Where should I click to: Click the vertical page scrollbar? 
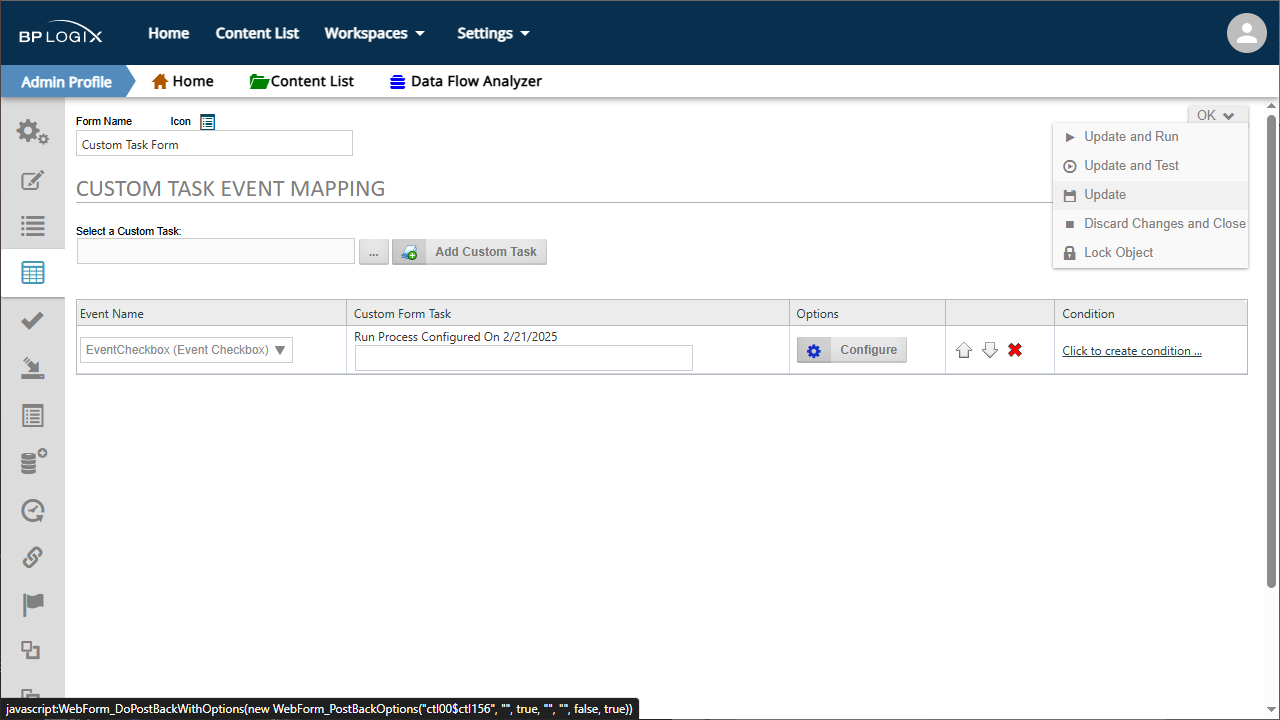coord(1272,350)
